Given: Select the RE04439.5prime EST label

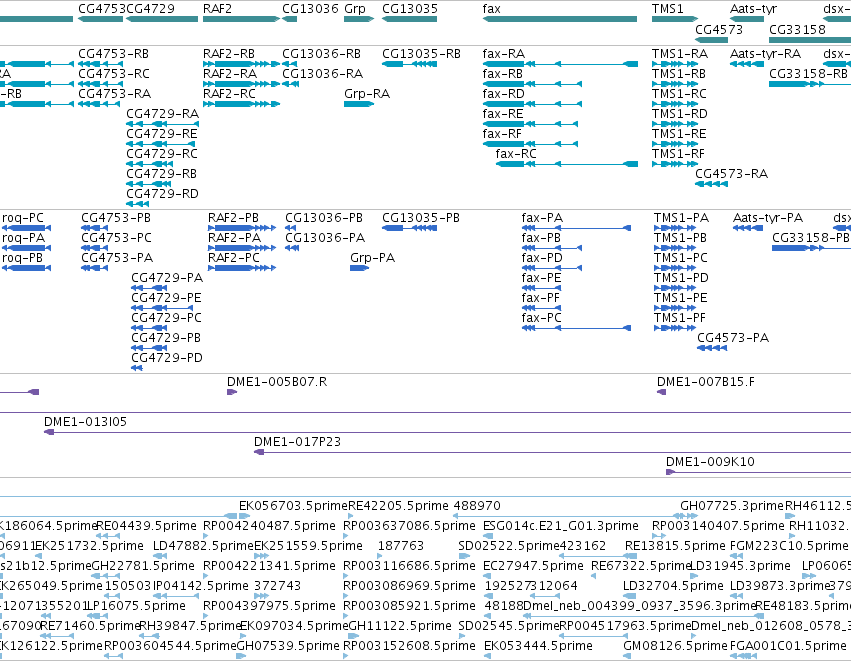Looking at the screenshot, I should (x=147, y=526).
